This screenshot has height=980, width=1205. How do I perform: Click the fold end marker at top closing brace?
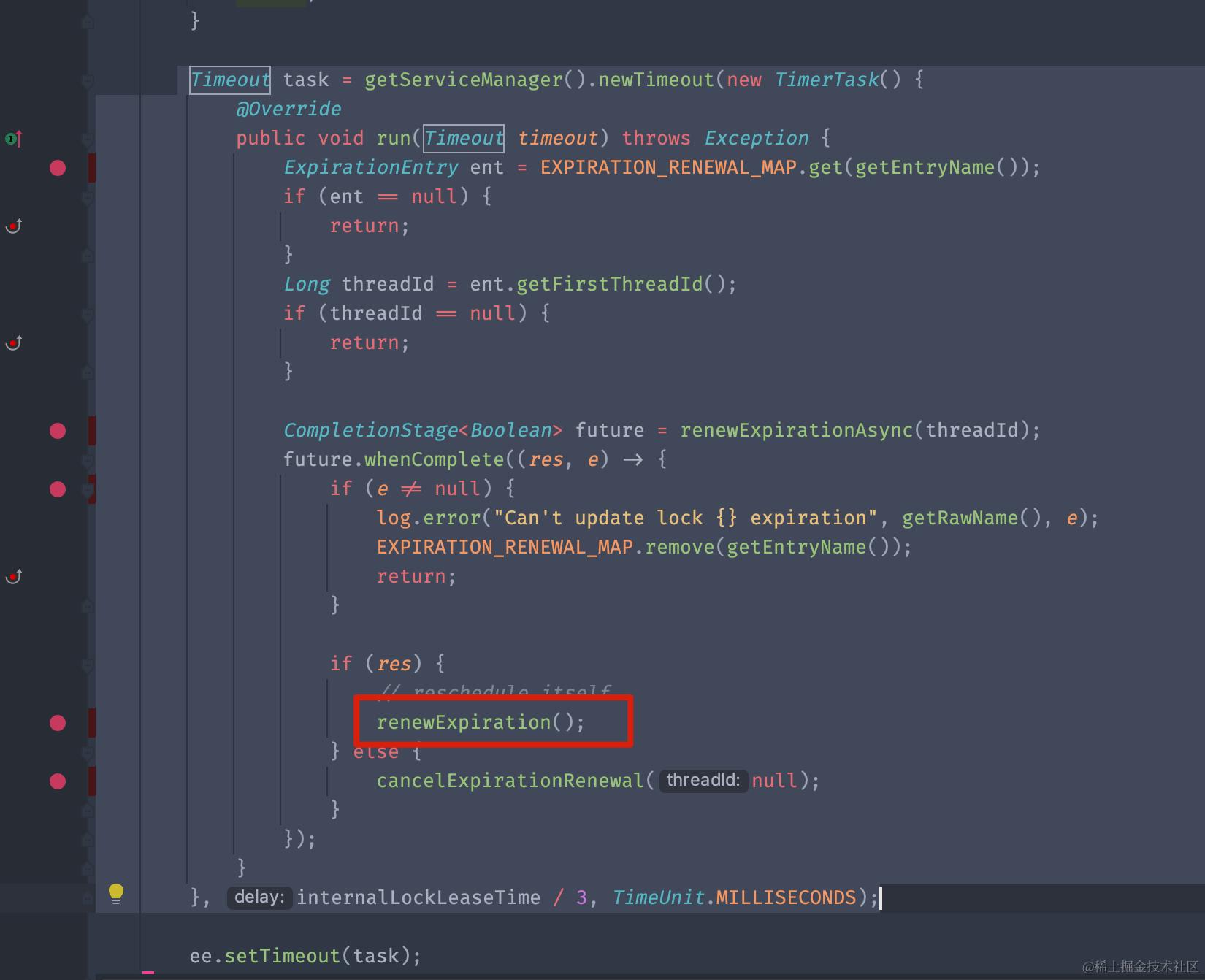pyautogui.click(x=88, y=22)
